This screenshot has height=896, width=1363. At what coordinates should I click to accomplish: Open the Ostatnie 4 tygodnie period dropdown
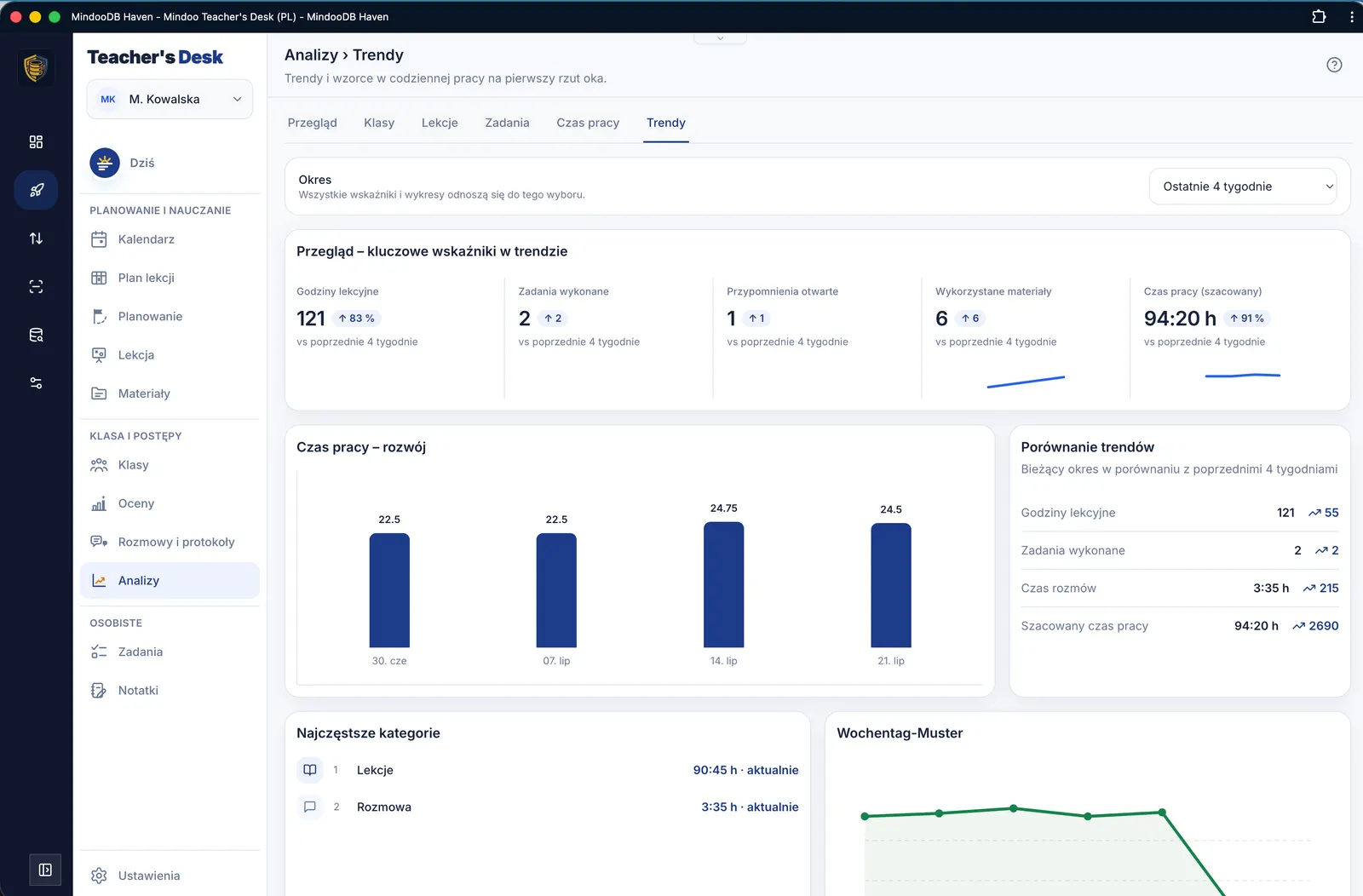(x=1243, y=187)
